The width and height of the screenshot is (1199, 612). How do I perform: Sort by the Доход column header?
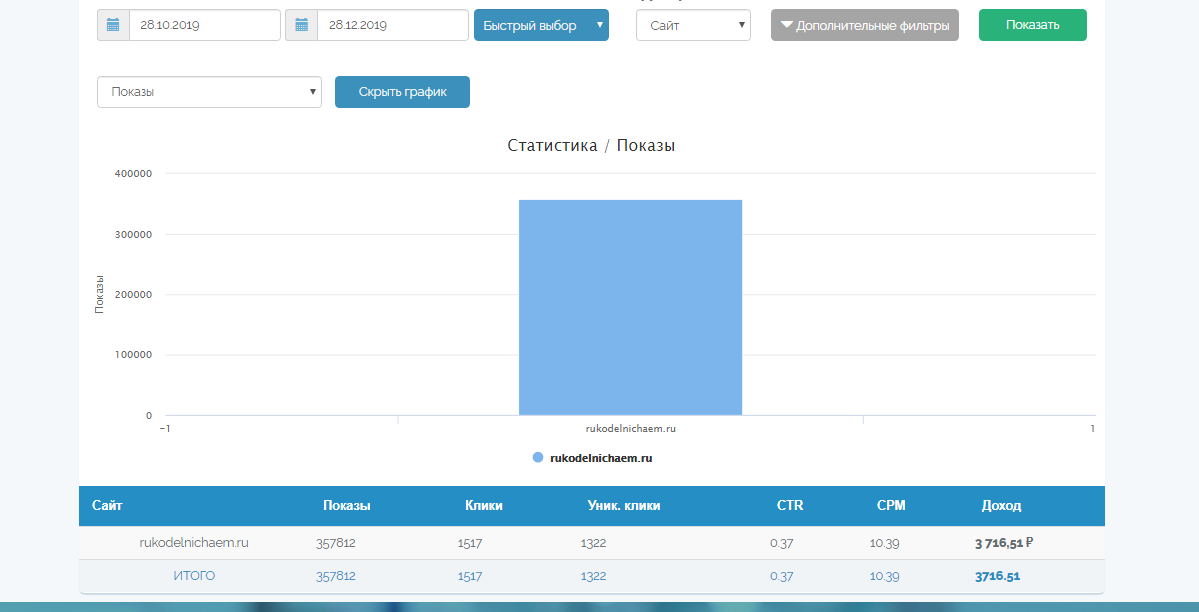click(x=1002, y=506)
